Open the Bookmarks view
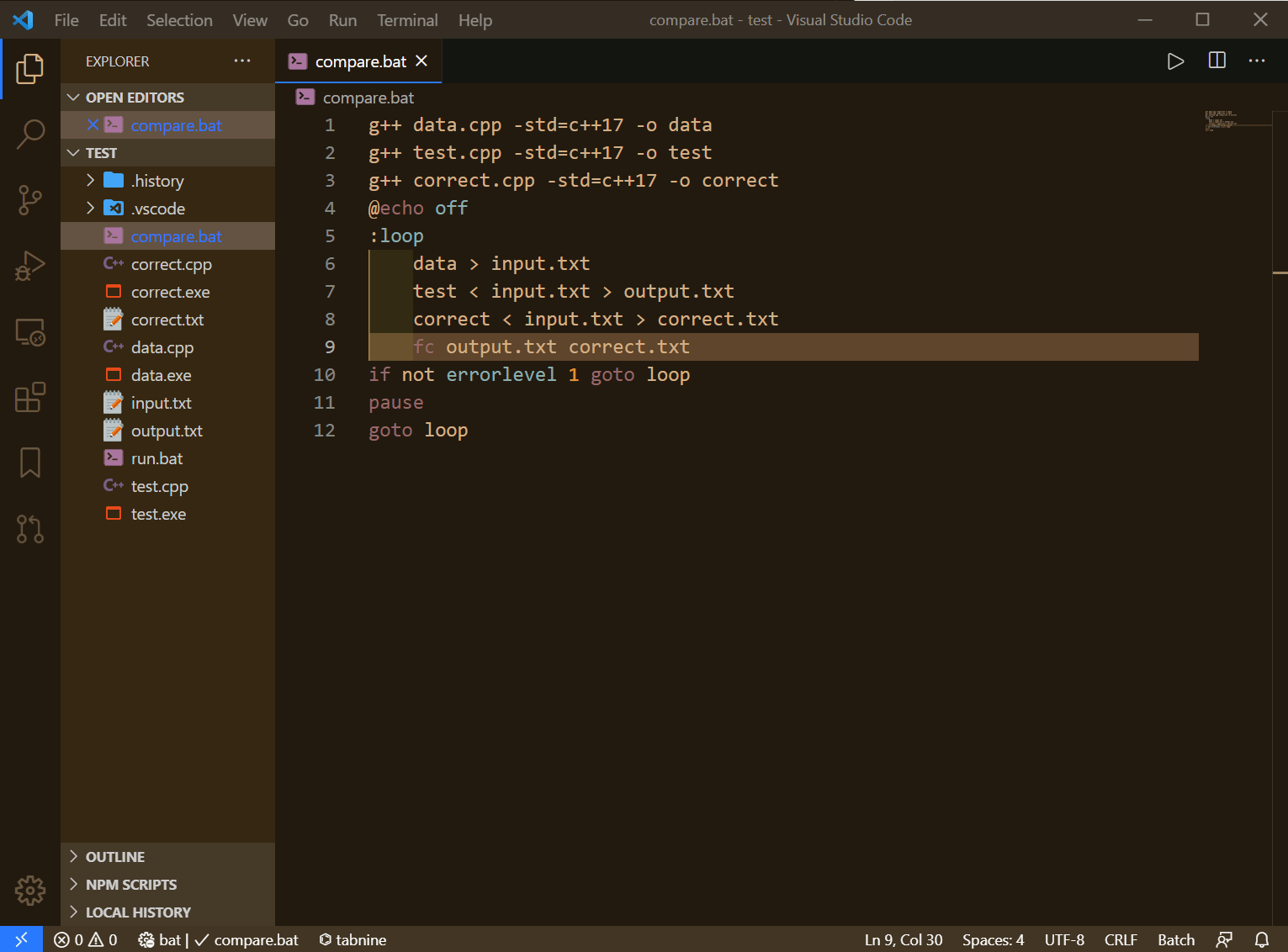The image size is (1288, 952). (x=30, y=463)
